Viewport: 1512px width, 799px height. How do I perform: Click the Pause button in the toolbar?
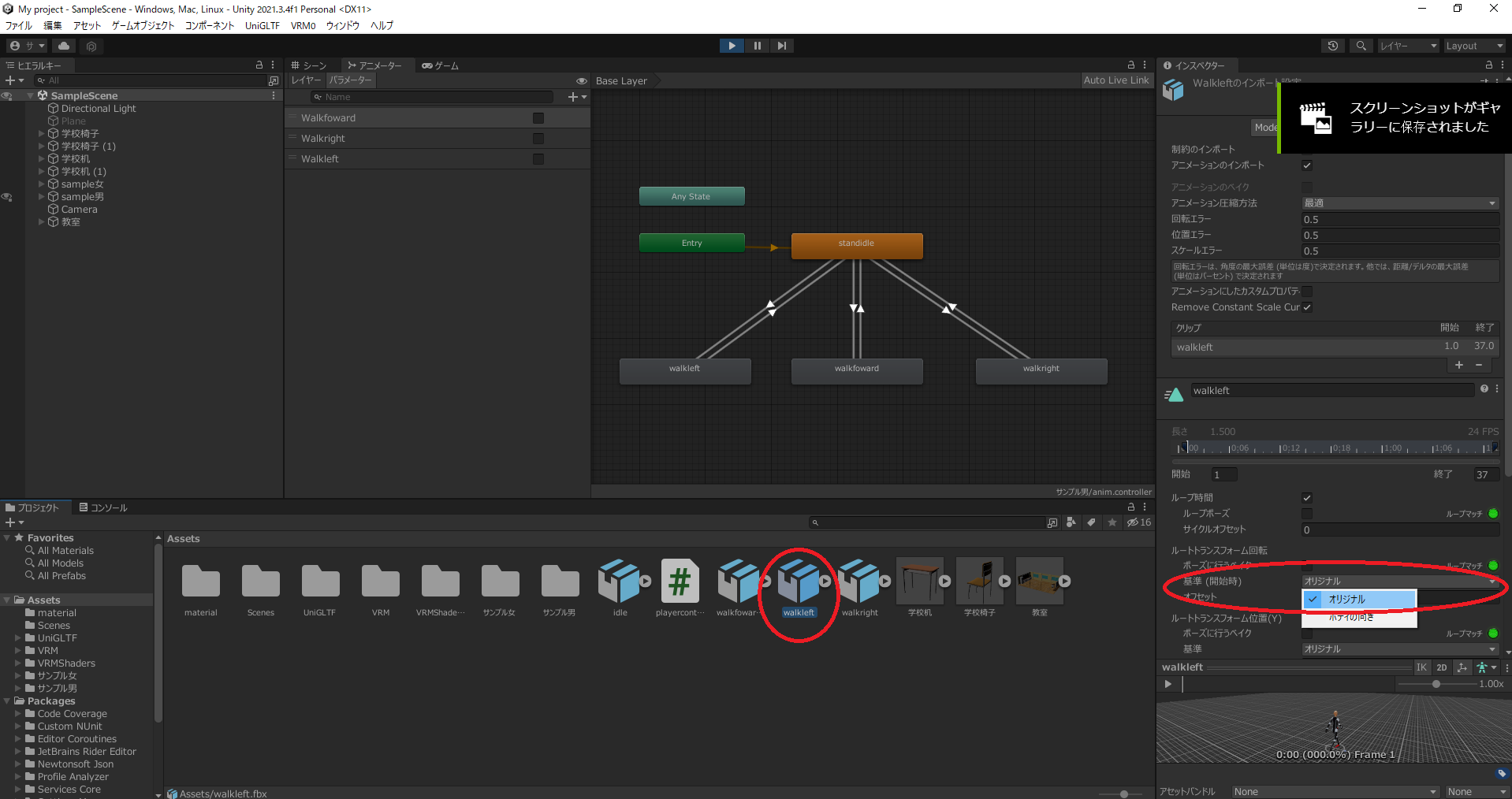click(x=757, y=46)
